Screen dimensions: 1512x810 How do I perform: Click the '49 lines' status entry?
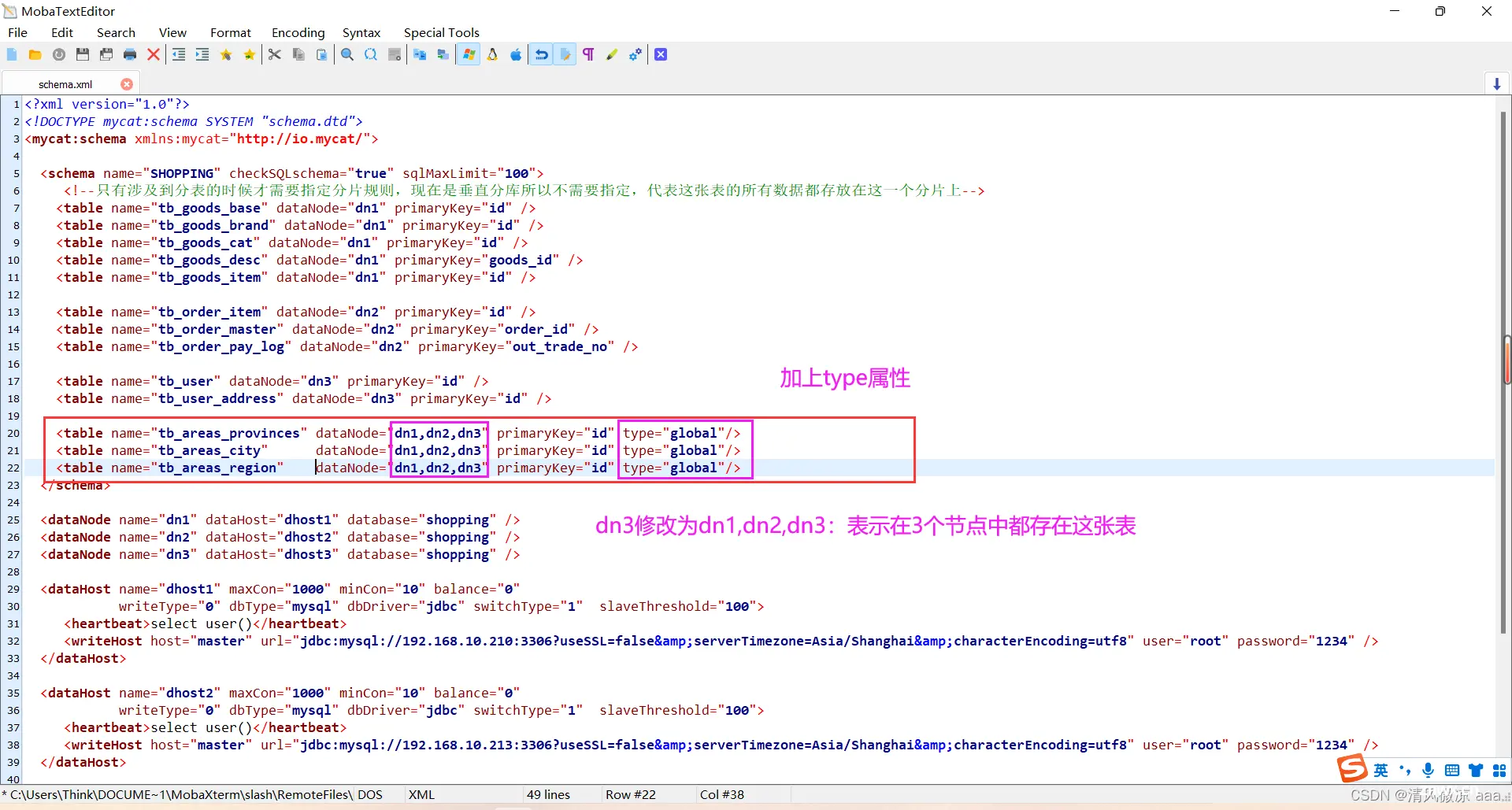548,795
